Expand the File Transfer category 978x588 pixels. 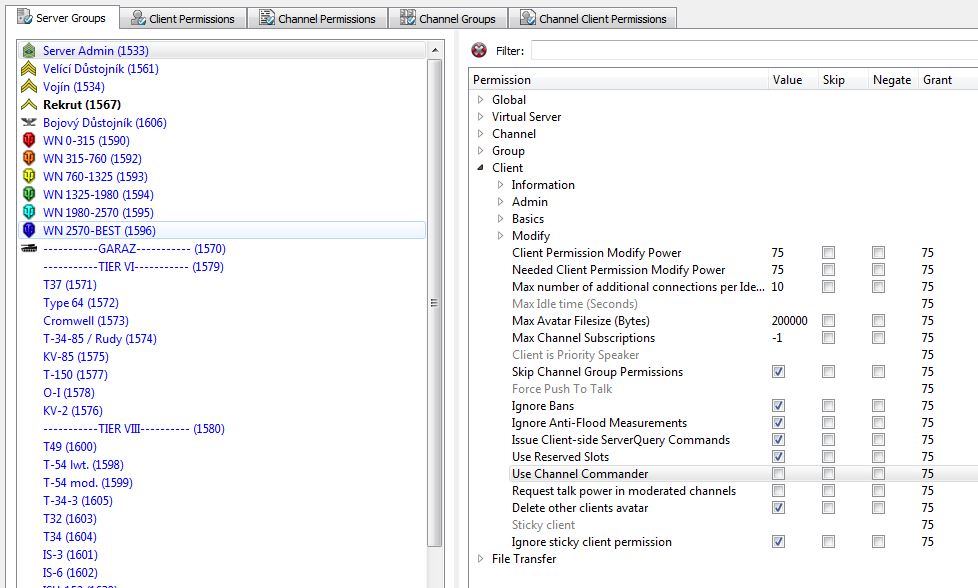(481, 559)
